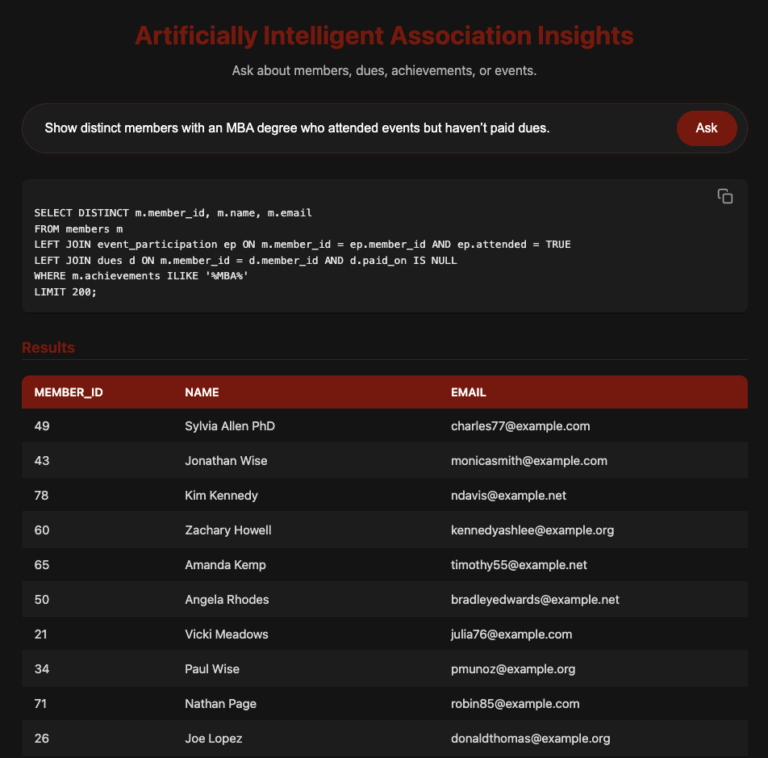Select the Angela Rhodes row

coord(227,600)
